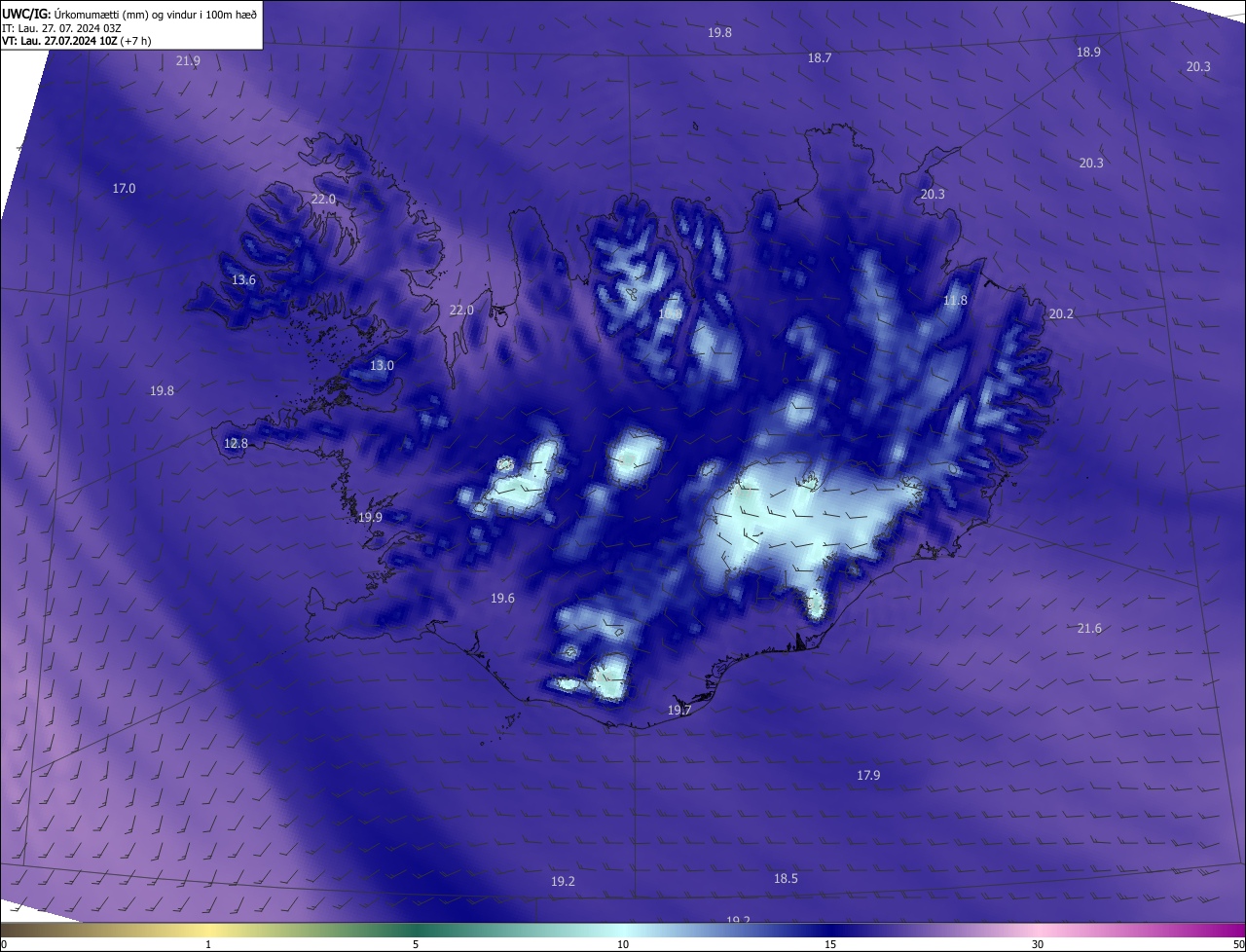Click the color scale tick label 15

(x=830, y=944)
